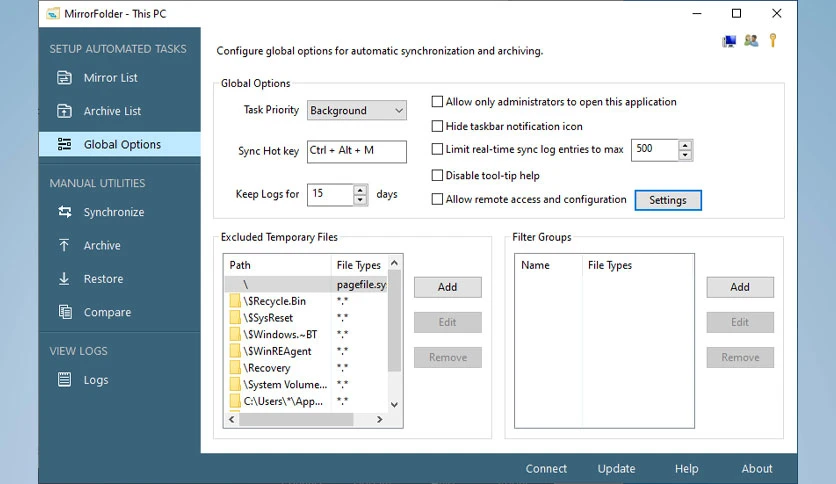Click the Mirror List sidebar icon
The height and width of the screenshot is (484, 836).
click(65, 78)
